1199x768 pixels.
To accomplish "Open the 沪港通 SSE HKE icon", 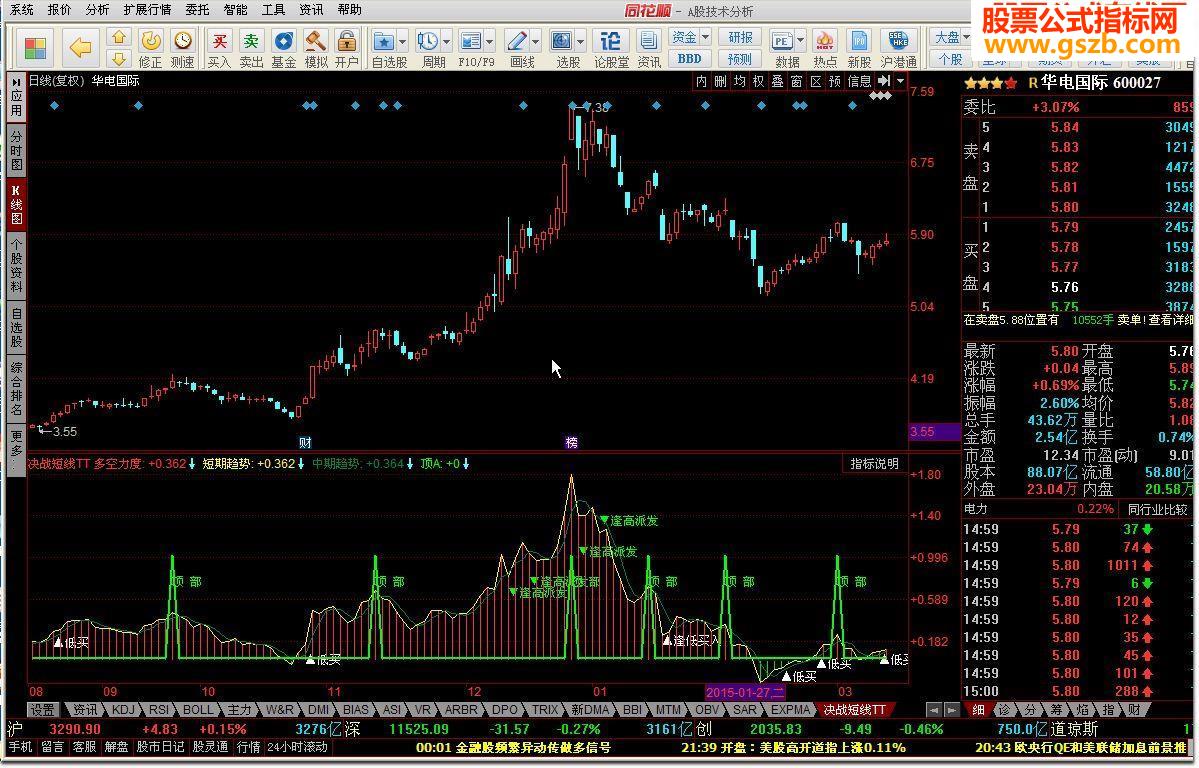I will (x=898, y=41).
